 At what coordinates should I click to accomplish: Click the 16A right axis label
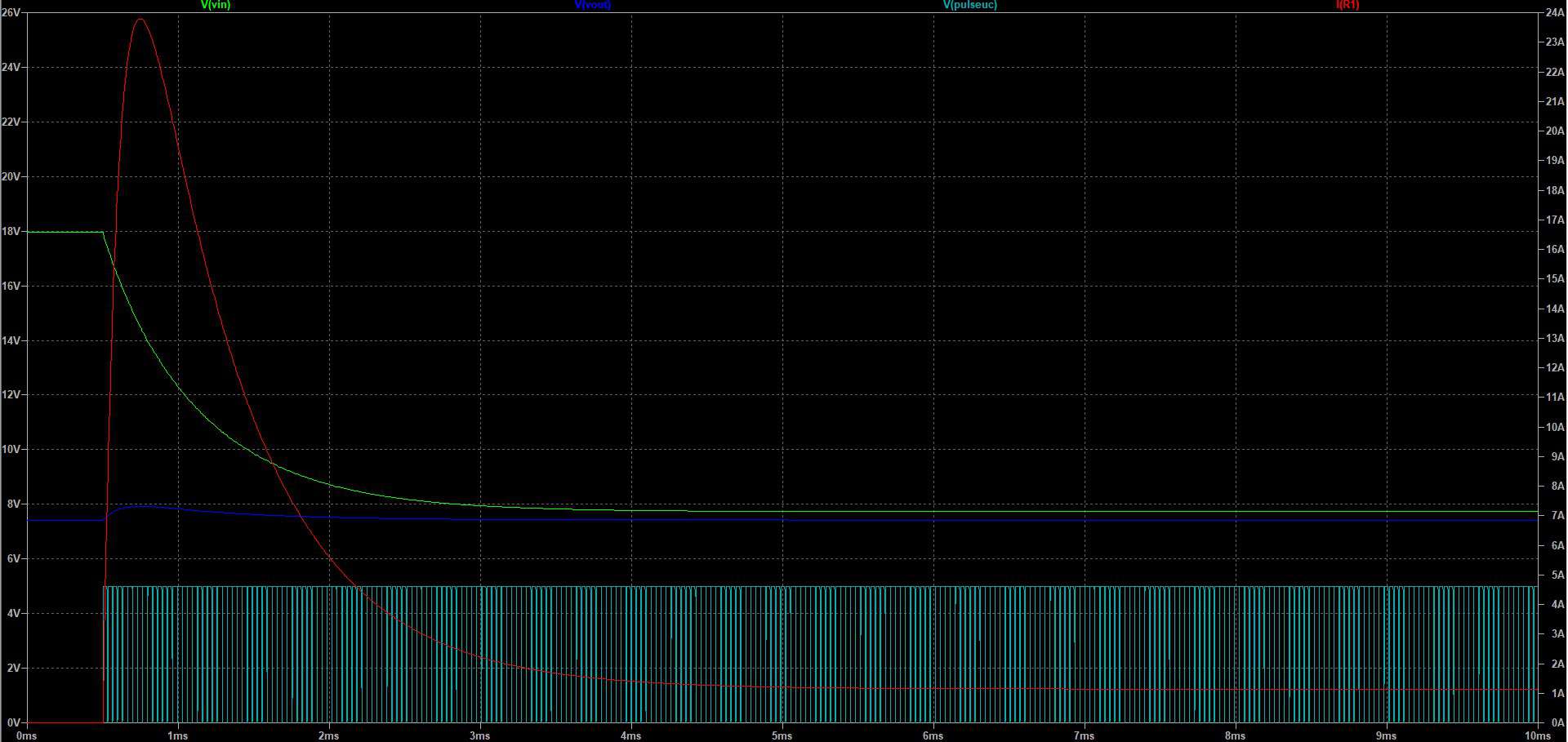pos(1555,249)
